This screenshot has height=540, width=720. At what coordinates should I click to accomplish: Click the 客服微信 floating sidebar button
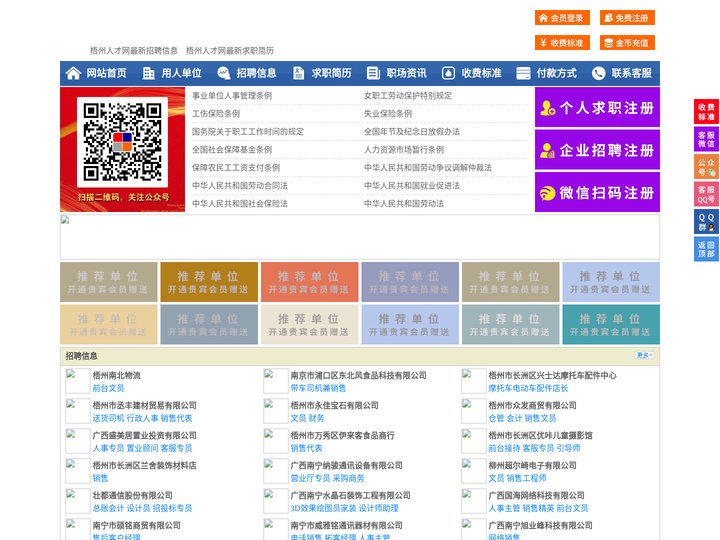(x=706, y=139)
